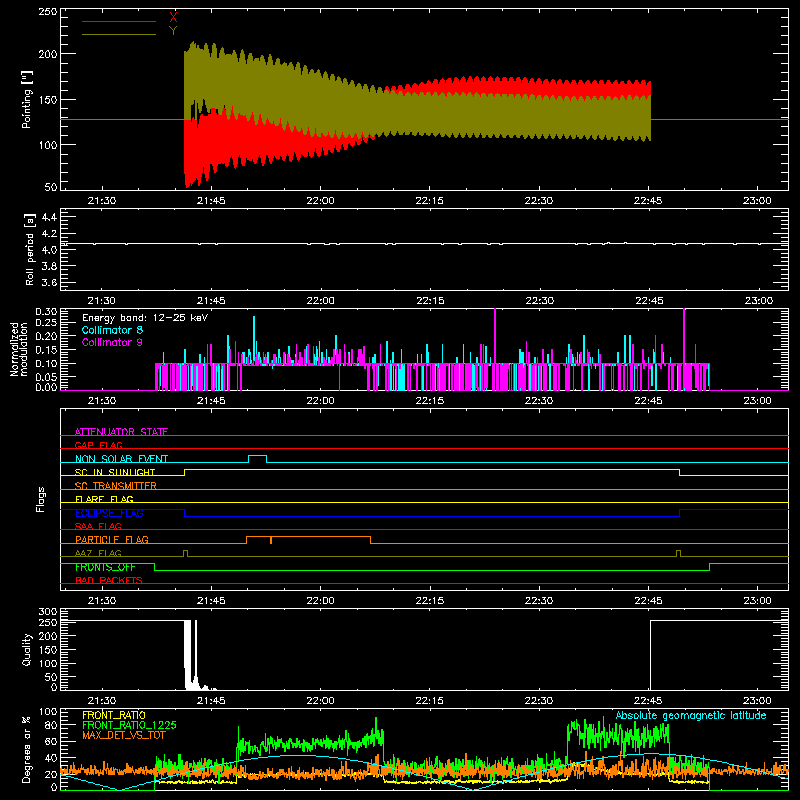800x800 pixels.
Task: Click the tall magenta Collimator 9 spike near 22:24
Action: [495, 335]
